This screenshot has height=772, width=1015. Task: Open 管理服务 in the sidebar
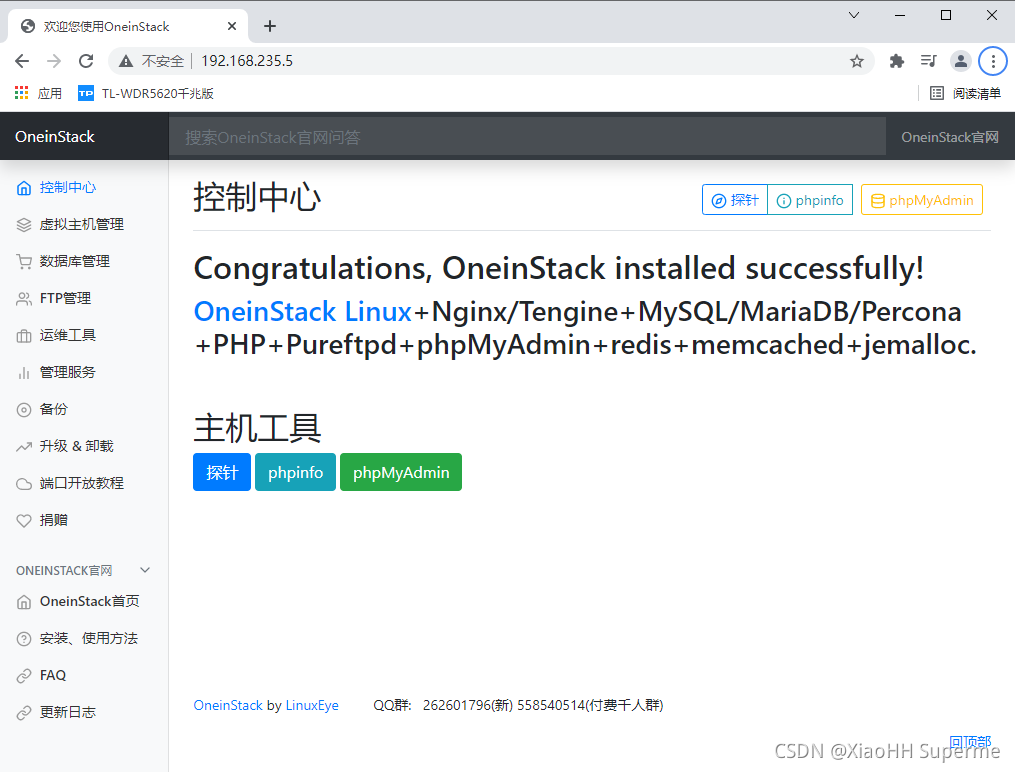click(67, 373)
